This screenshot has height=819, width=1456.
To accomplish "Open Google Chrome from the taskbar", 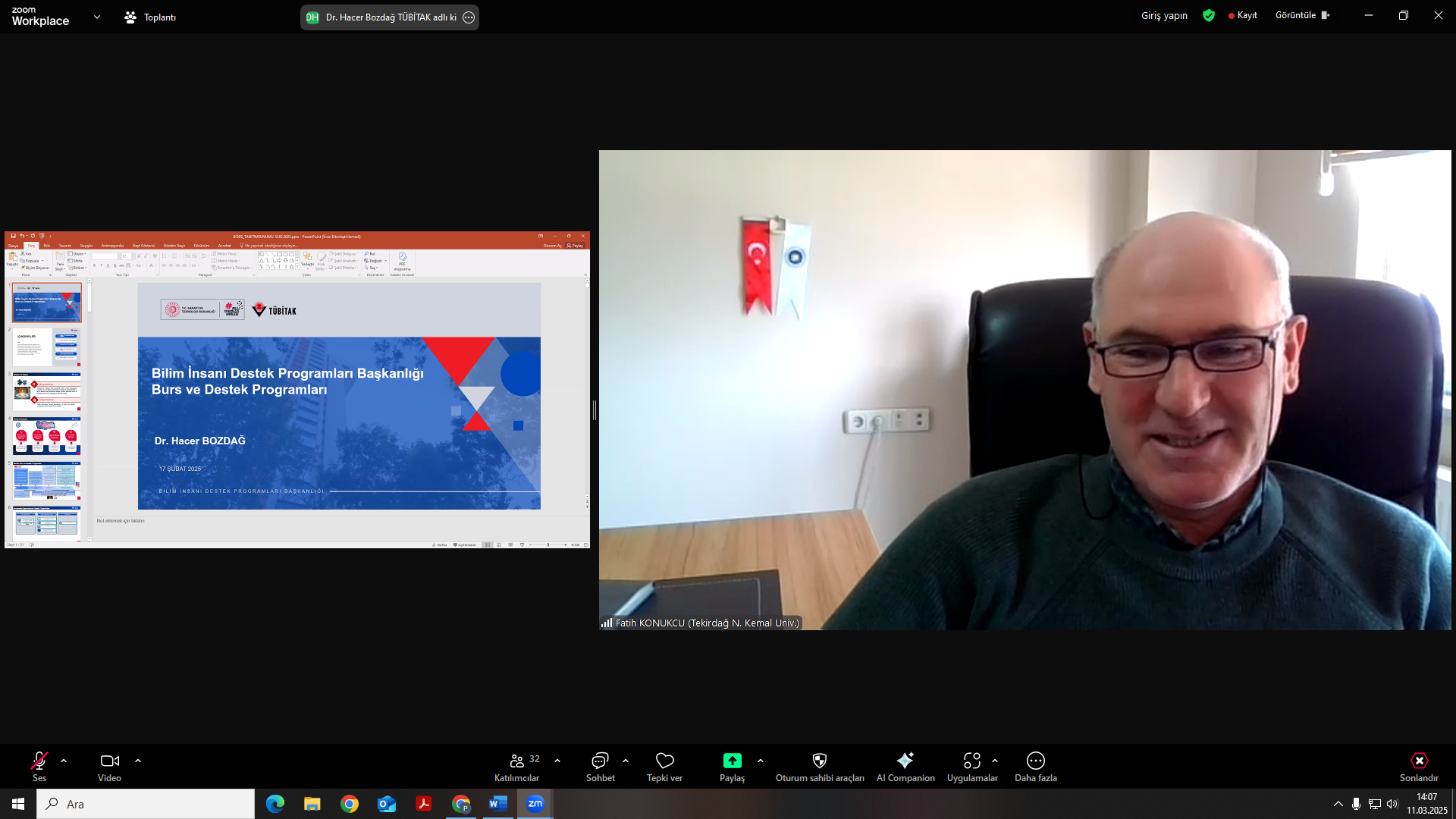I will (350, 804).
